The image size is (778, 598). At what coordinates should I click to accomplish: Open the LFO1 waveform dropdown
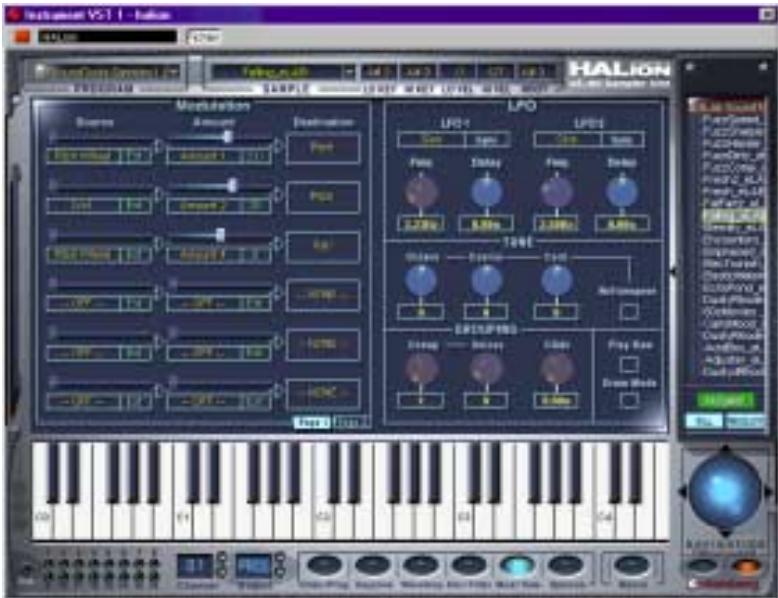pos(432,140)
